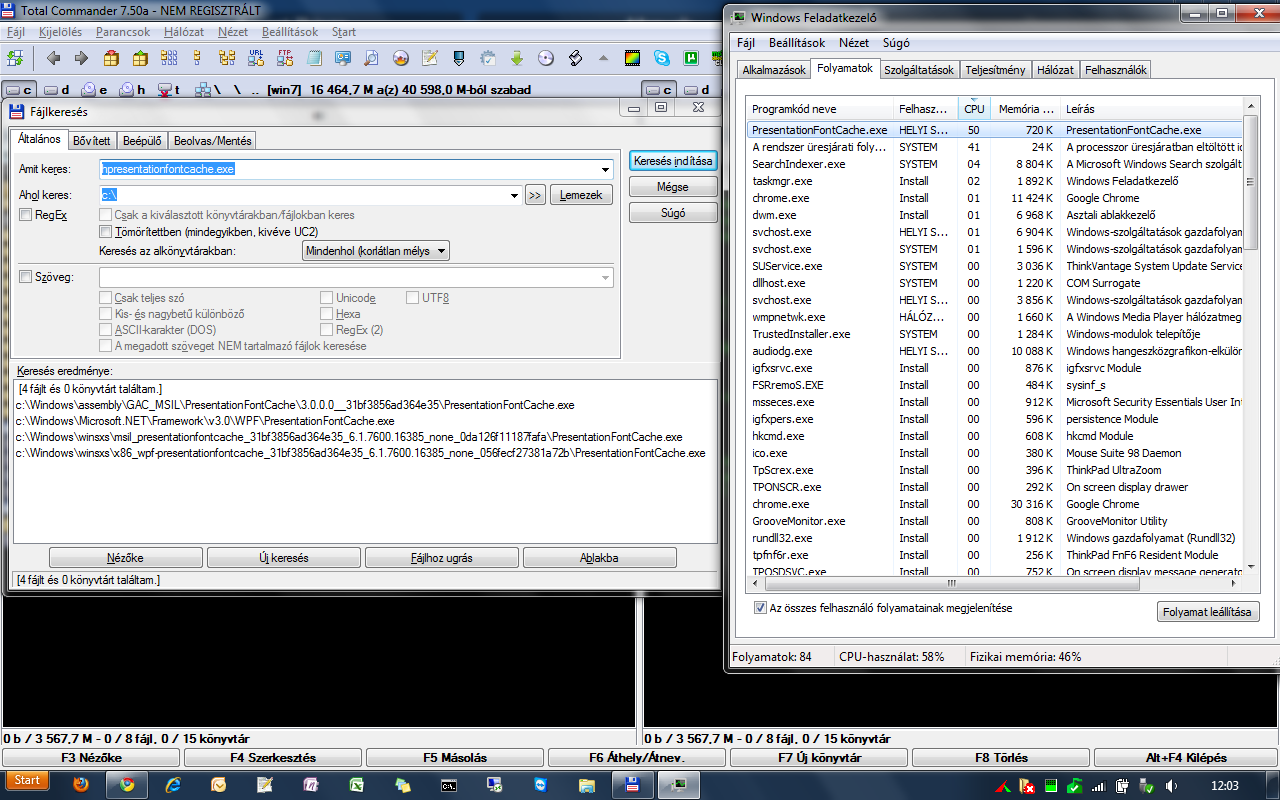Open the Ahol keres dropdown arrow
Image resolution: width=1280 pixels, height=800 pixels.
point(514,195)
